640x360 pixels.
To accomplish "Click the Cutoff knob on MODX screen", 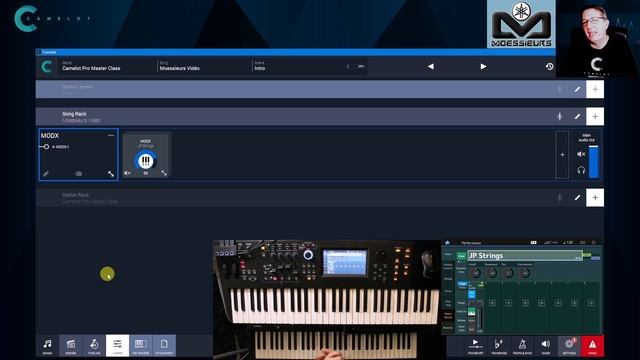I will click(475, 273).
